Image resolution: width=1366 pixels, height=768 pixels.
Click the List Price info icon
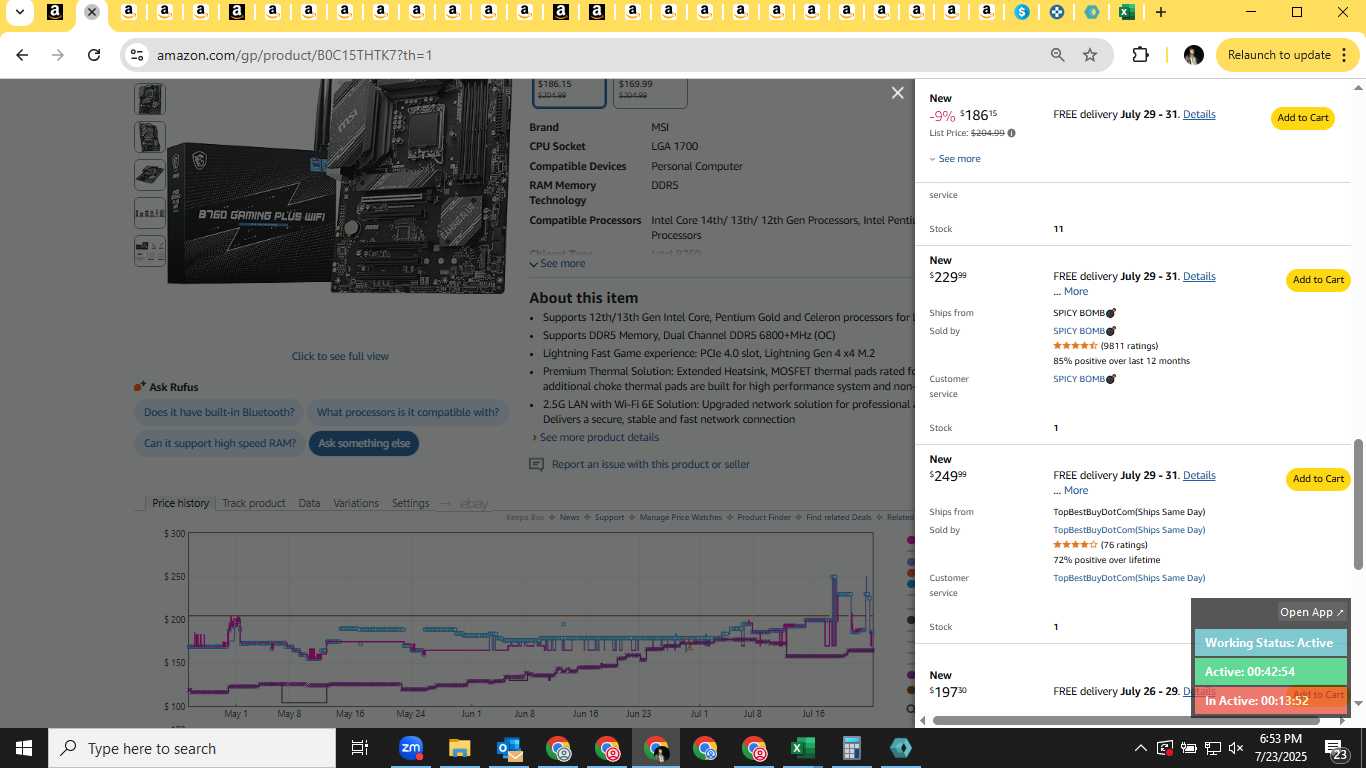coord(1011,133)
